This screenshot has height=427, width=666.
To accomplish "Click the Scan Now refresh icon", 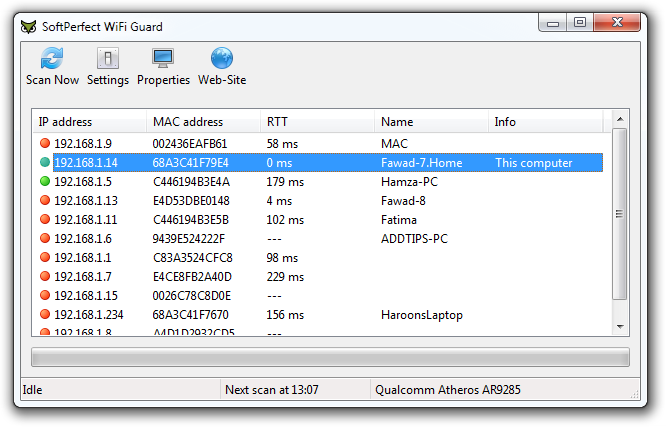I will [52, 58].
